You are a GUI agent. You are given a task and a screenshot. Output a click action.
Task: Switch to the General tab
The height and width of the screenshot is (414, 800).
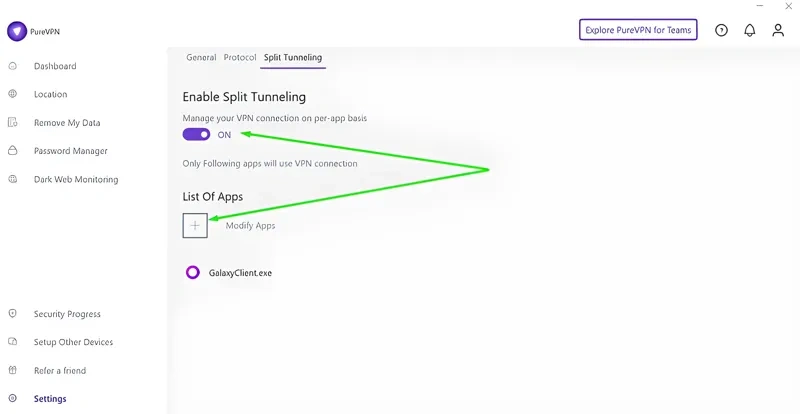click(201, 57)
